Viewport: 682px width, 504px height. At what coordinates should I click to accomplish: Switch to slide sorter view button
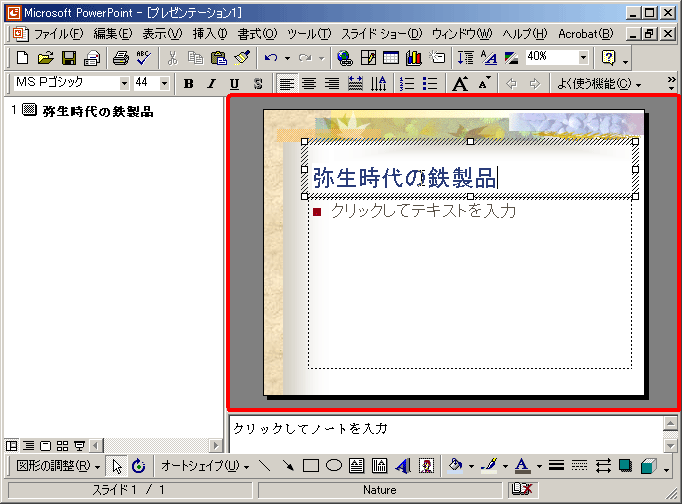[x=62, y=446]
